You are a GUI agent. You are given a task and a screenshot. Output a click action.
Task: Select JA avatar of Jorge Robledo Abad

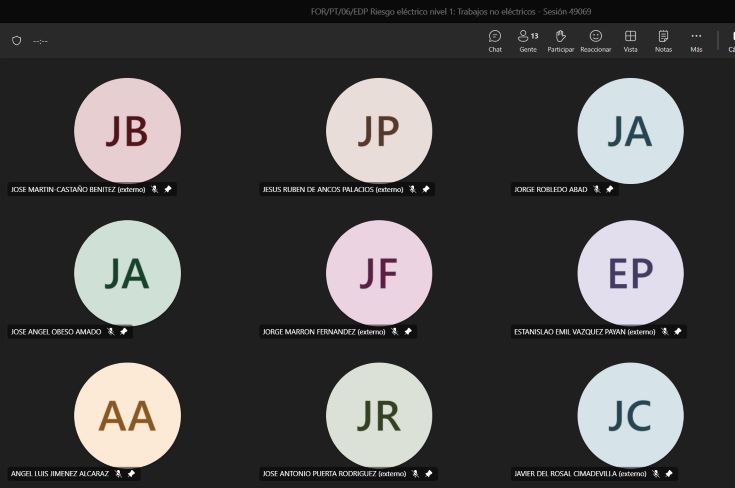(630, 131)
